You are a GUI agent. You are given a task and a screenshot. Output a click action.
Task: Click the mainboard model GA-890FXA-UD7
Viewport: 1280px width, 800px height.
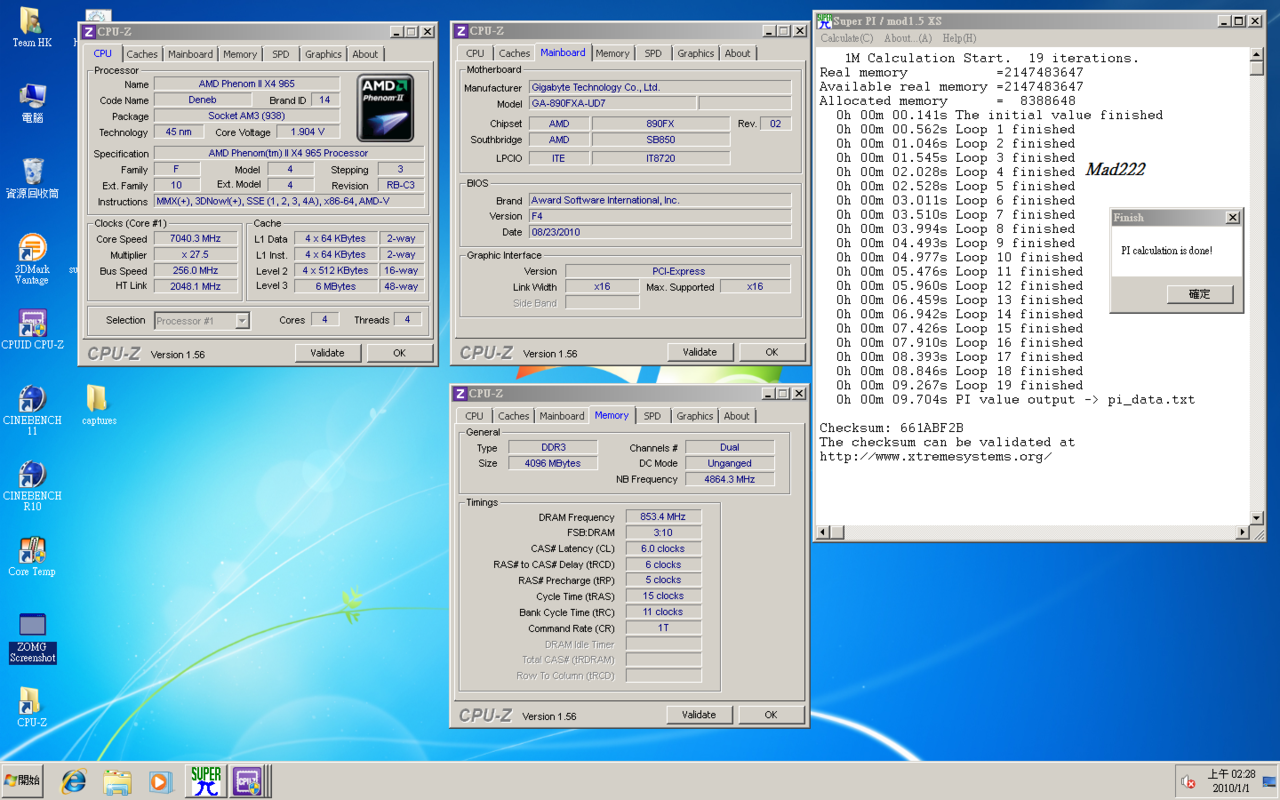click(x=611, y=104)
